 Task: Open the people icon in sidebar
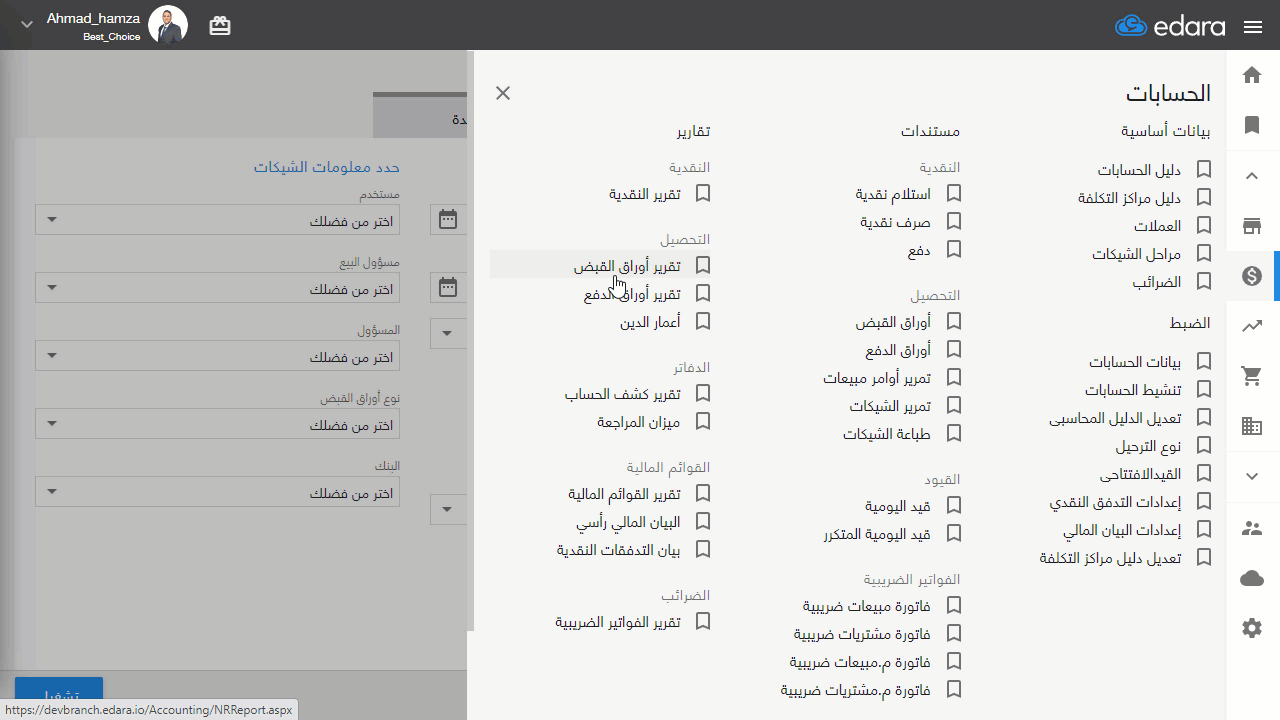(1252, 527)
